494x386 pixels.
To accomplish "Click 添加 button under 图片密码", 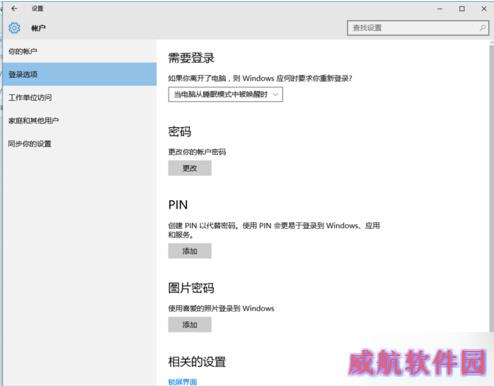I will click(x=190, y=324).
